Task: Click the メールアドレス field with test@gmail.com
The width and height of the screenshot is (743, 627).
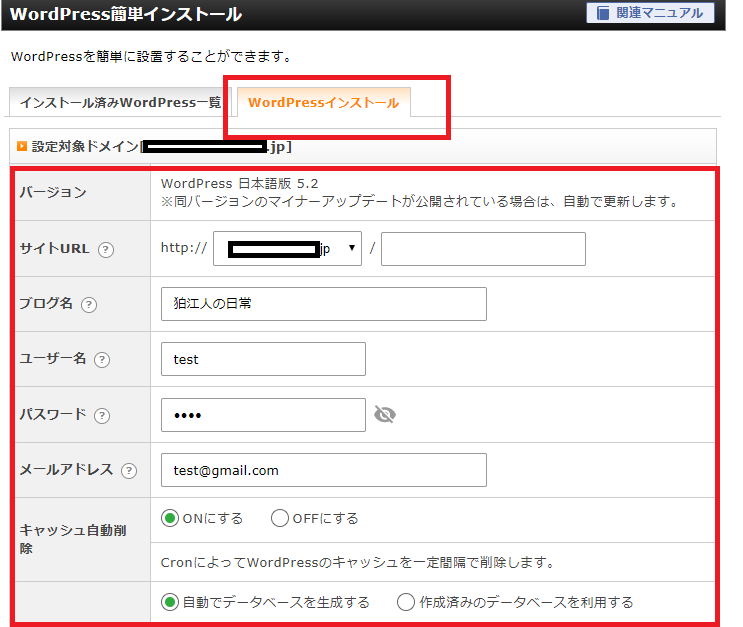Action: tap(323, 469)
